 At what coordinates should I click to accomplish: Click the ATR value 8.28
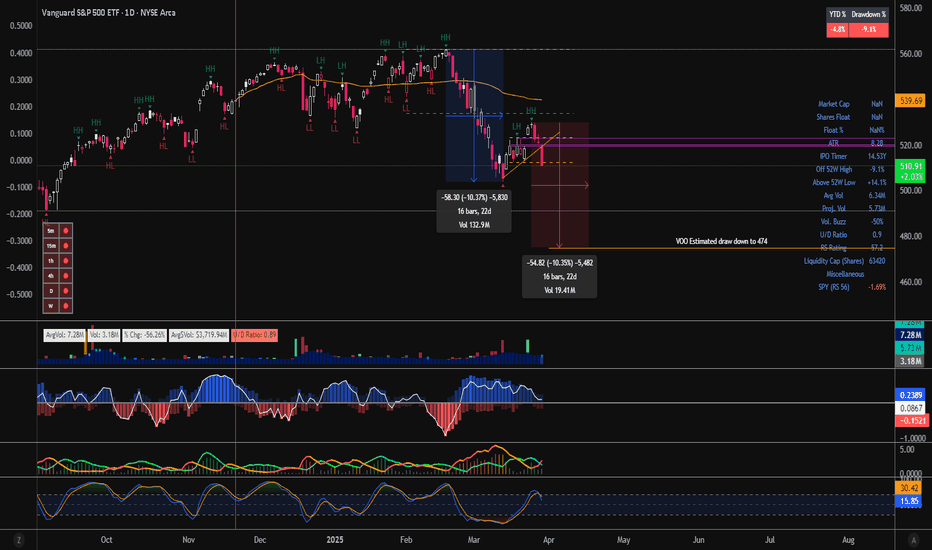[877, 143]
